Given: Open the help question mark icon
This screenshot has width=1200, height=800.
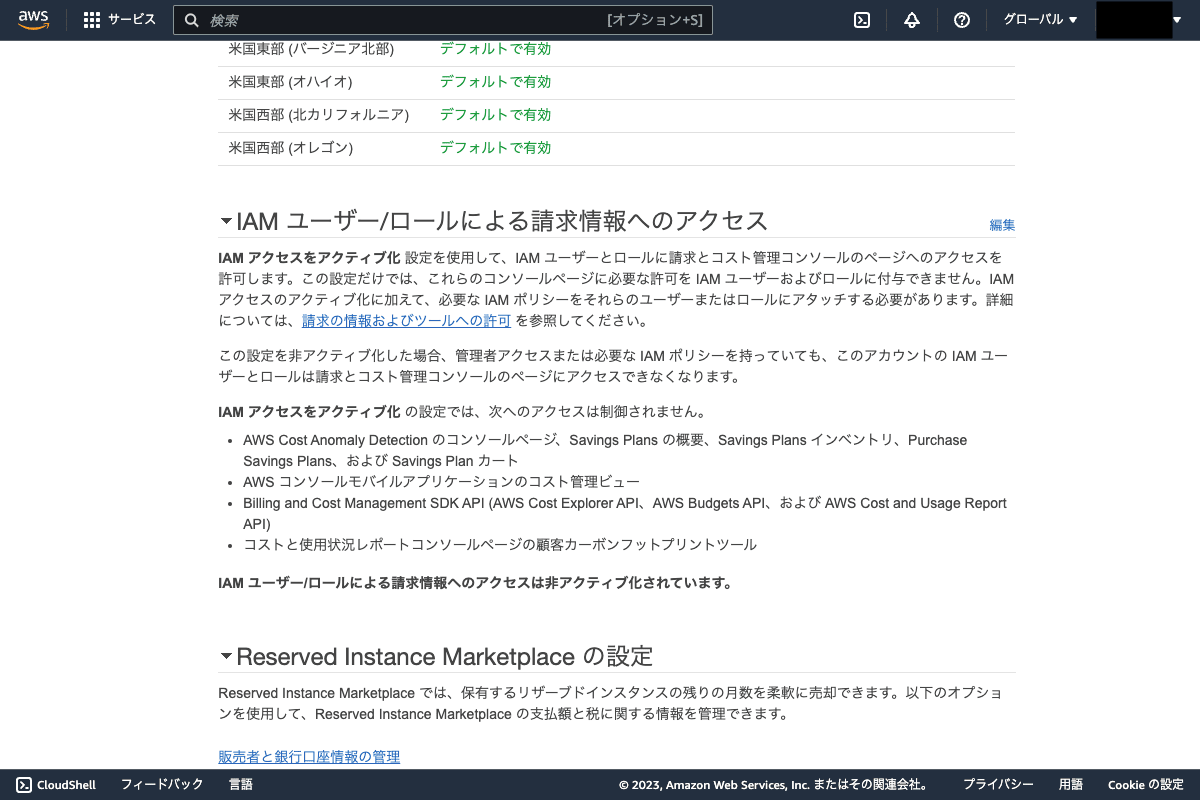Looking at the screenshot, I should [x=962, y=20].
